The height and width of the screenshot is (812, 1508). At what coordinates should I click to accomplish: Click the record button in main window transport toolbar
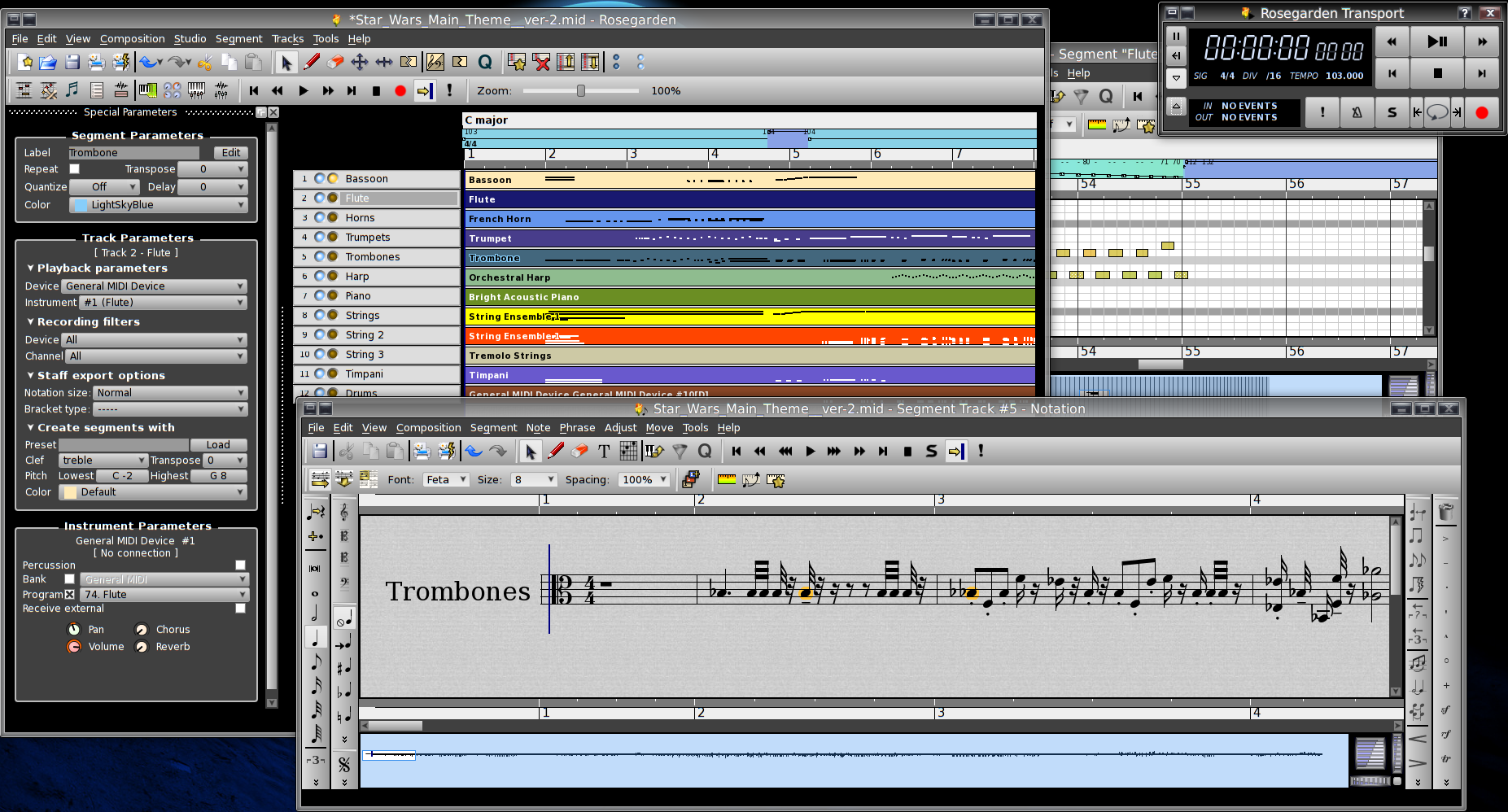coord(400,91)
